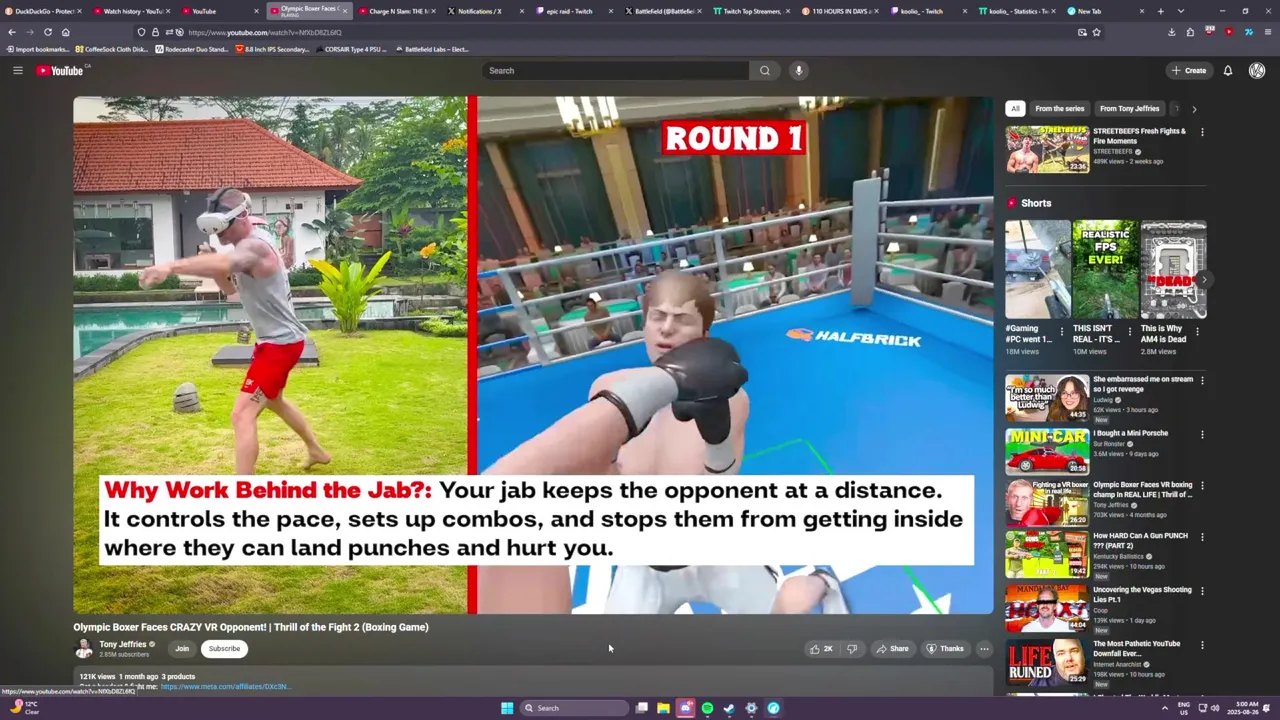Go back with browser back arrow

click(12, 32)
